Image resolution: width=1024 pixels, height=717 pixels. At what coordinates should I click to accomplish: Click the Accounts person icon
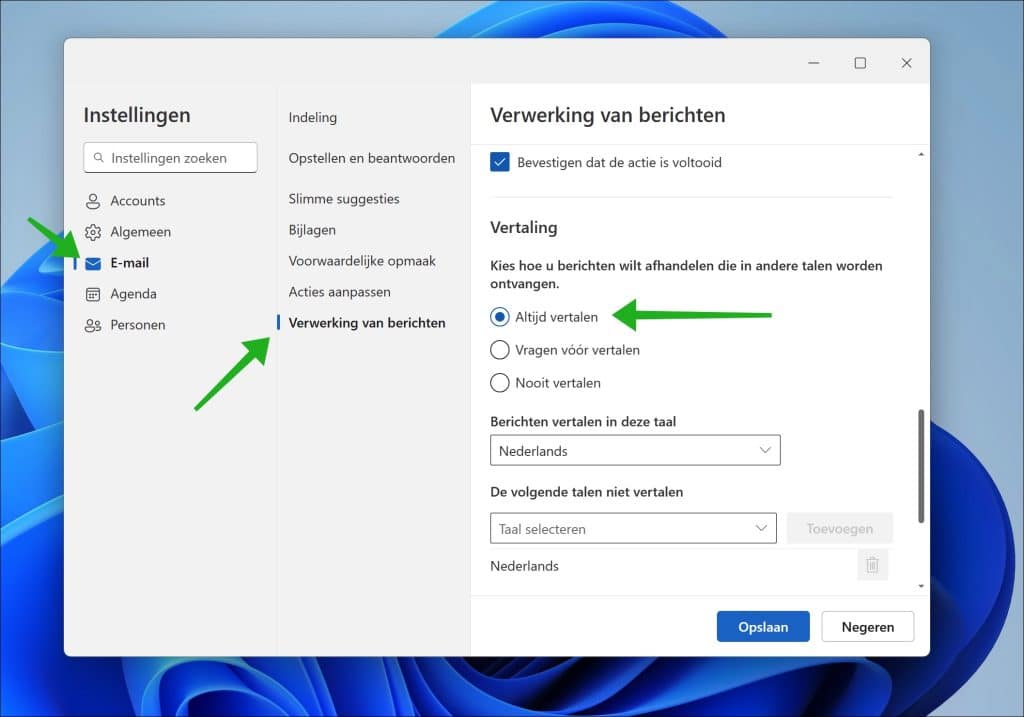click(x=93, y=201)
